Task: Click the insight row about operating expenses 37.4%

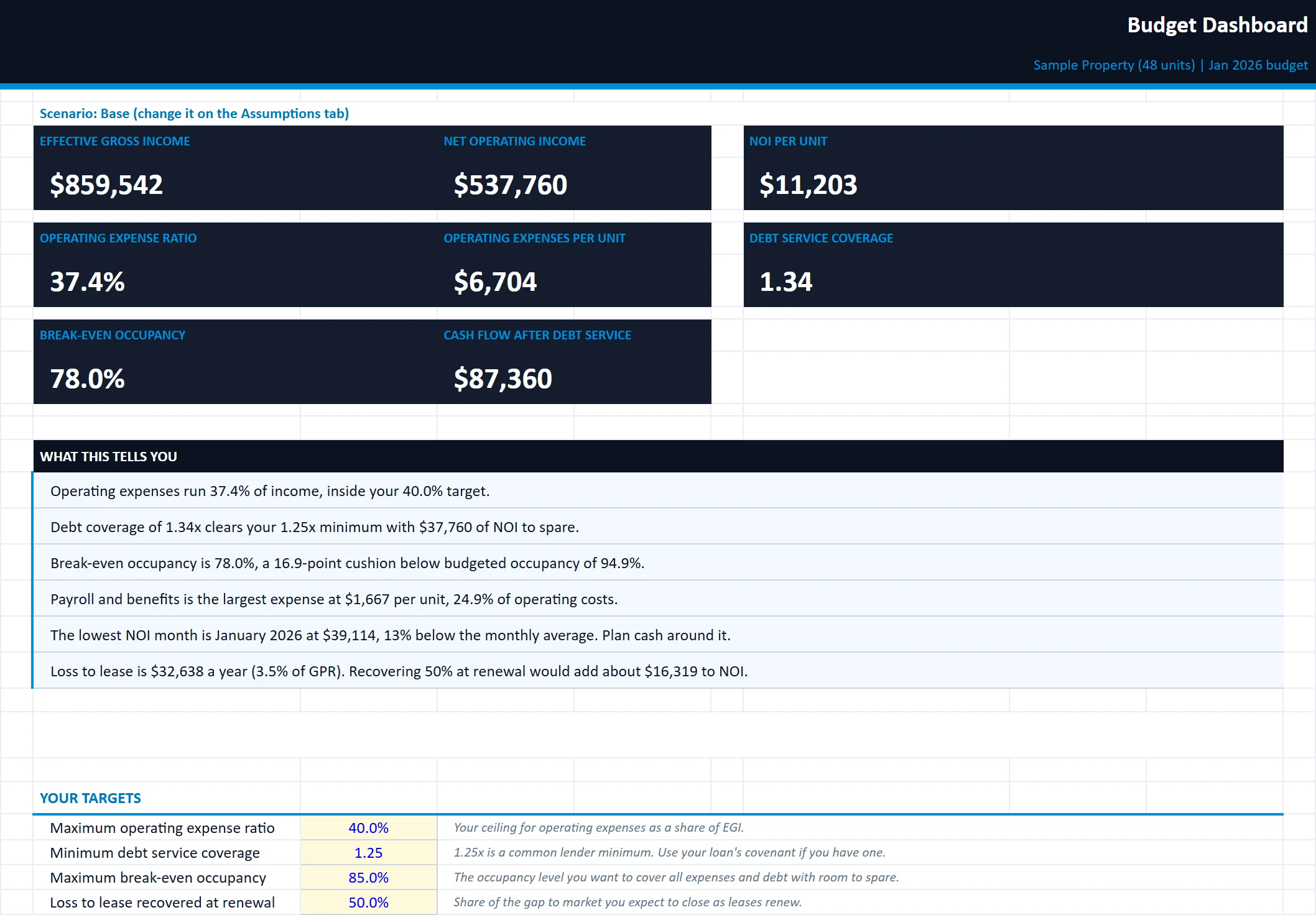Action: tap(658, 490)
